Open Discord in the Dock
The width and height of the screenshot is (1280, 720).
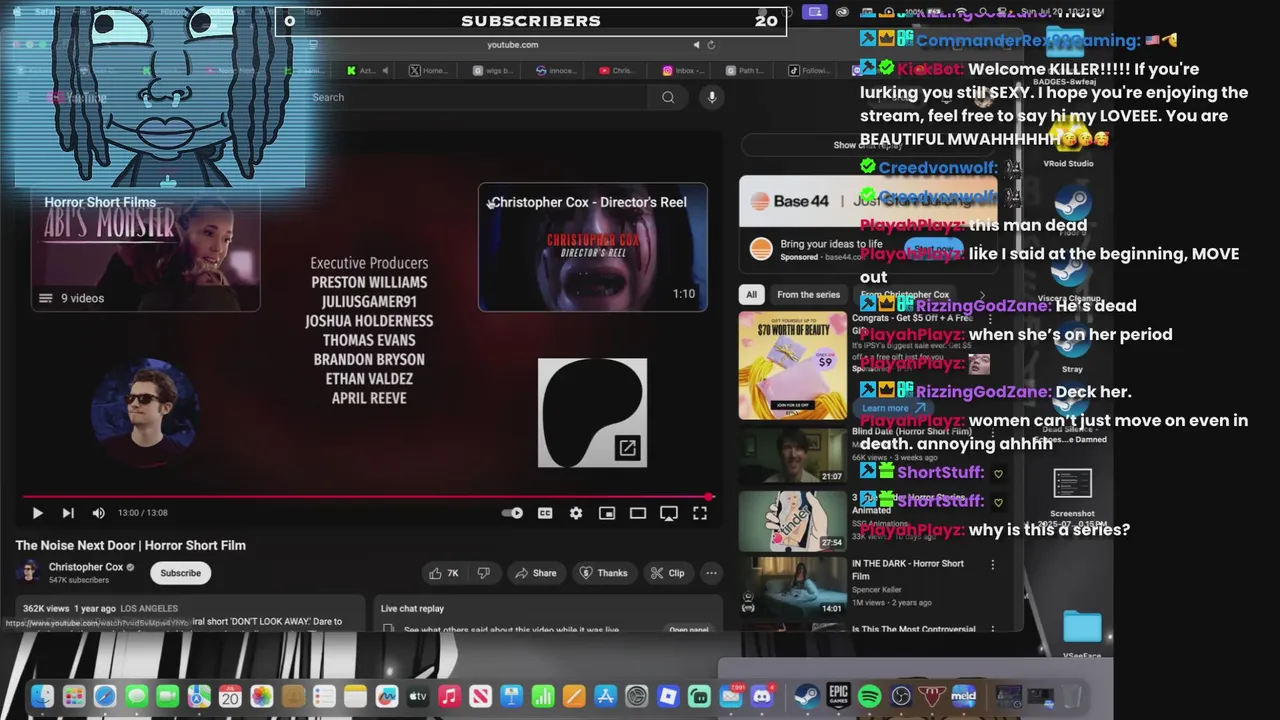pos(762,696)
